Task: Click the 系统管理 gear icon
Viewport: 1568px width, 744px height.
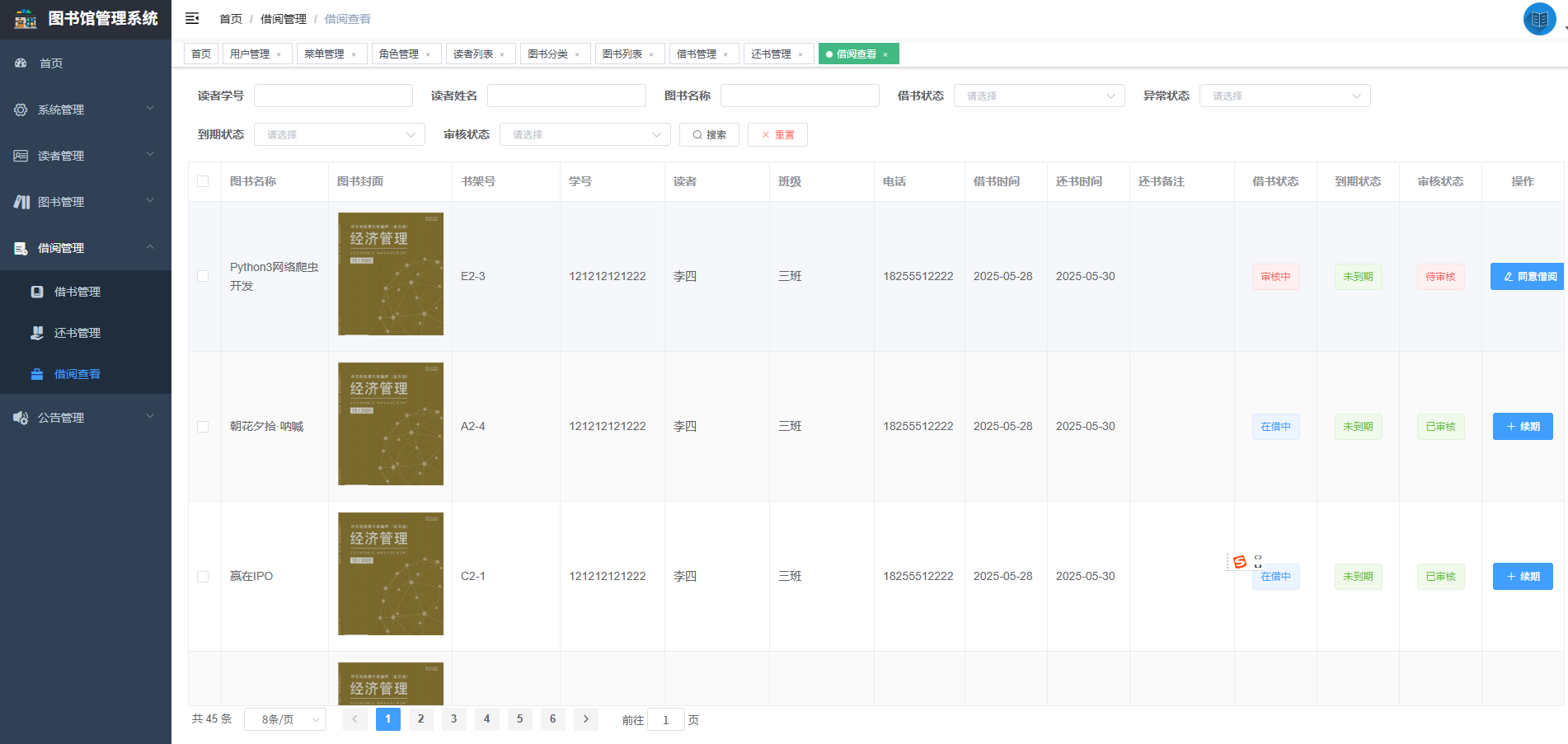Action: click(20, 109)
